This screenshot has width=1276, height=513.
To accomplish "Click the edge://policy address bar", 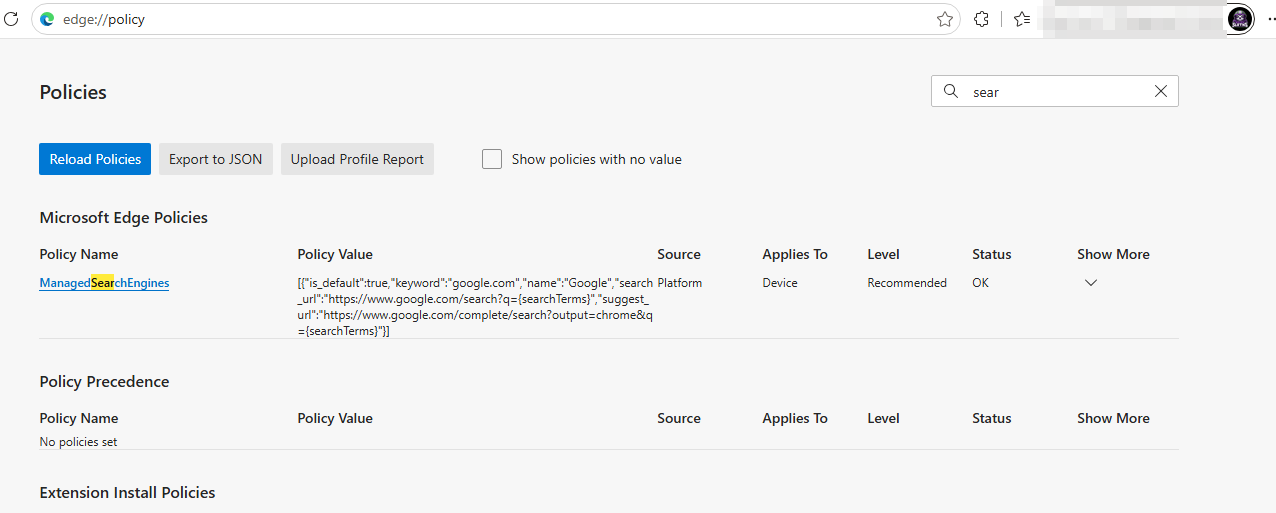I will pyautogui.click(x=495, y=19).
